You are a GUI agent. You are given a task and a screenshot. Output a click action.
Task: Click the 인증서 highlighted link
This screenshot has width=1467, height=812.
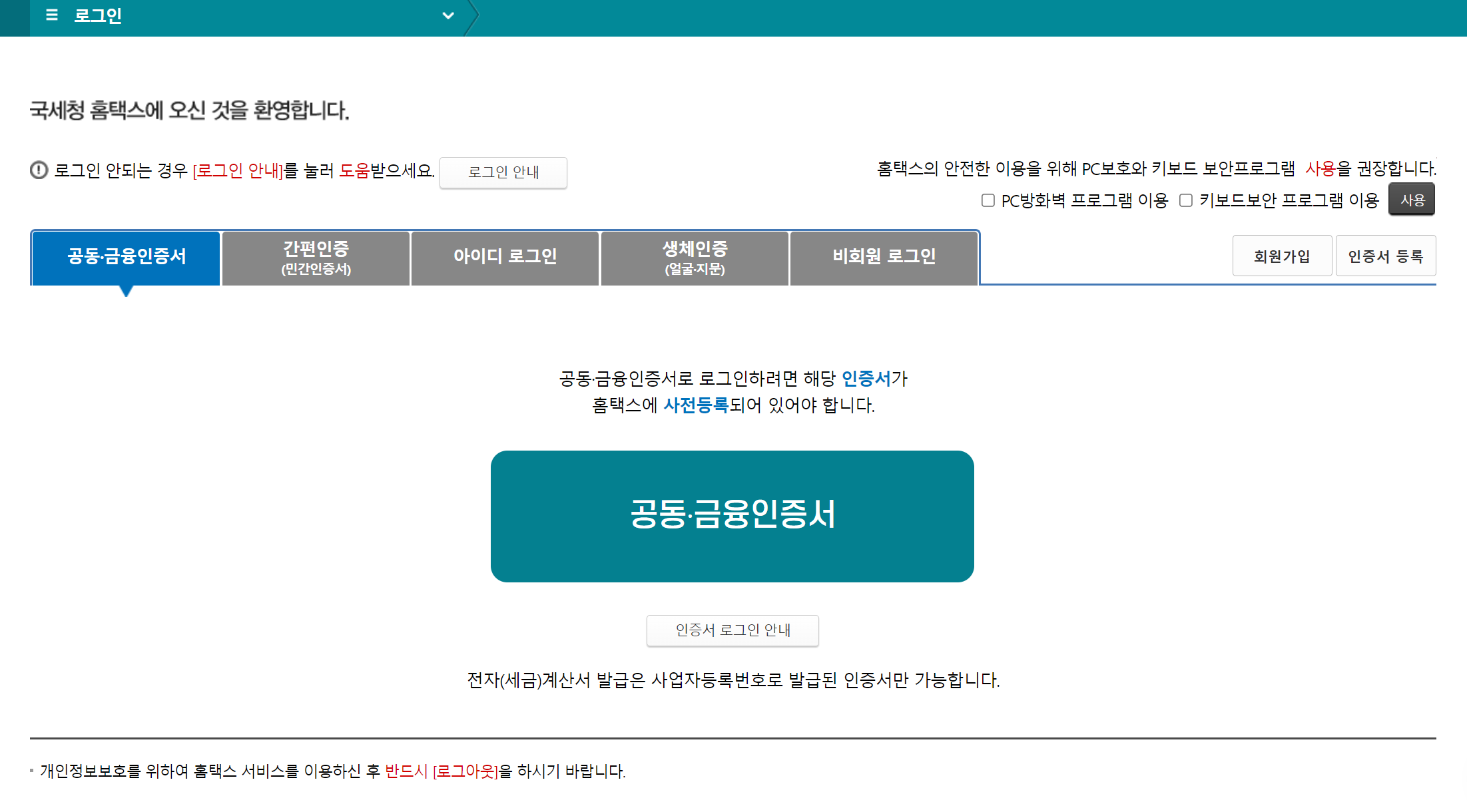tap(867, 379)
